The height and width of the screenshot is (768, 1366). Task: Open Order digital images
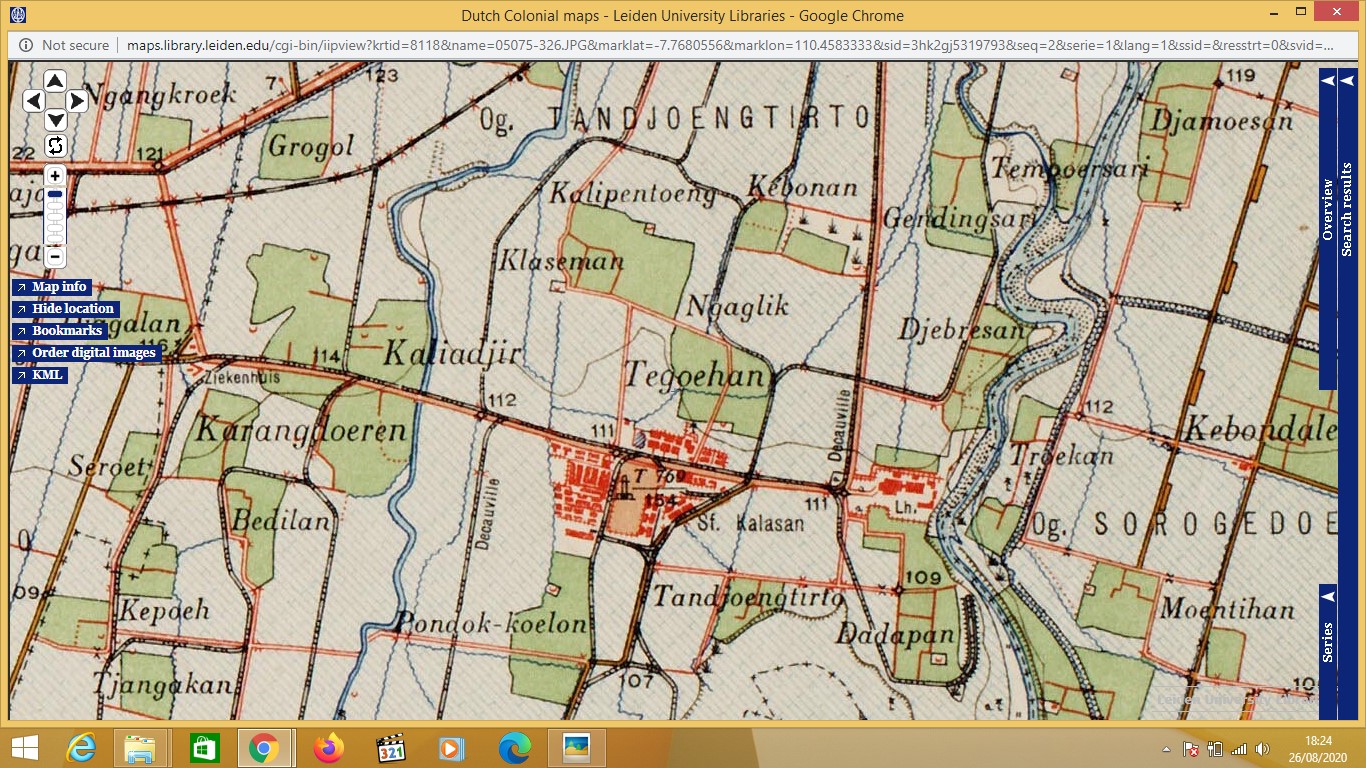[86, 353]
